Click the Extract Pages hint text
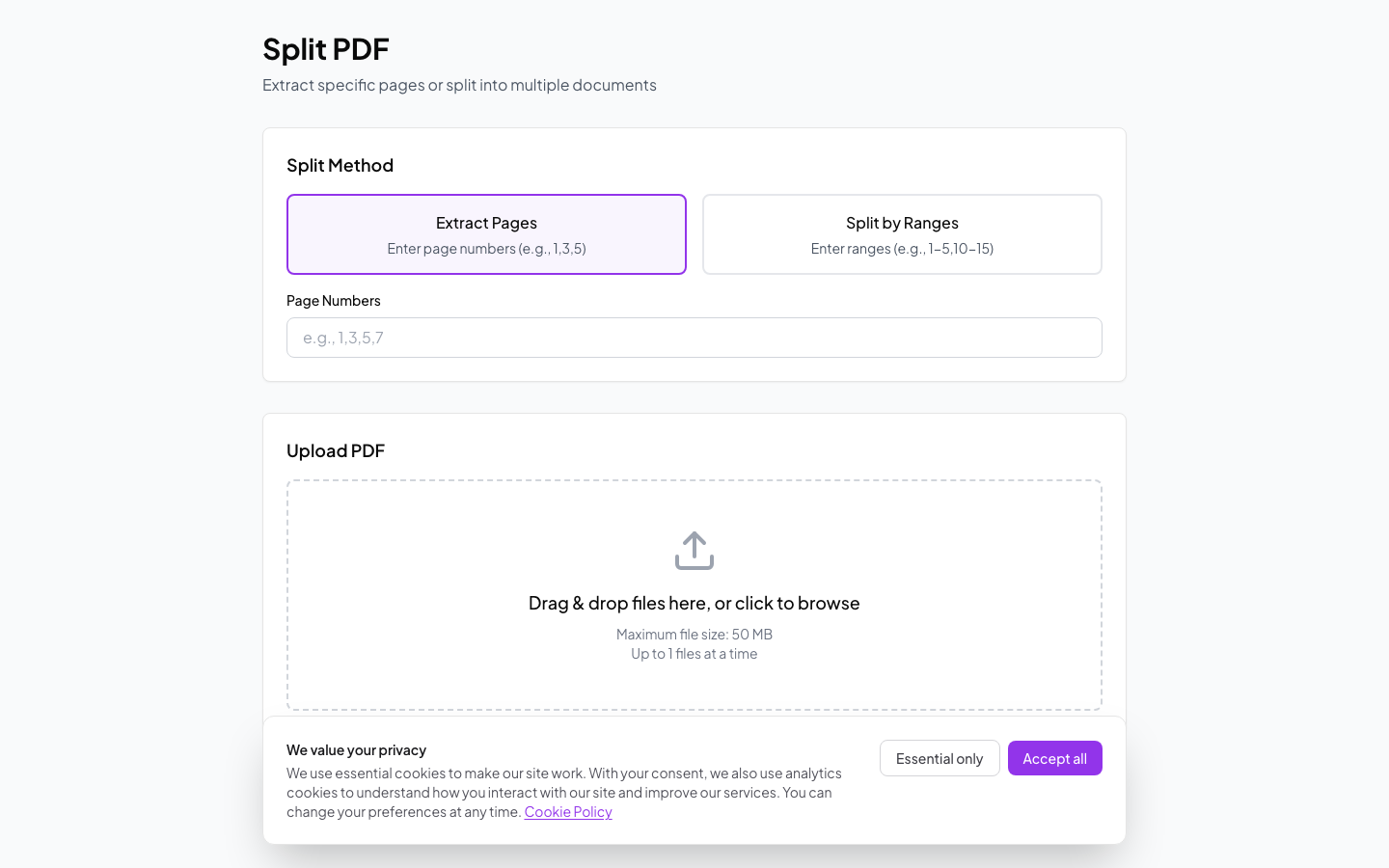Image resolution: width=1389 pixels, height=868 pixels. pos(486,248)
